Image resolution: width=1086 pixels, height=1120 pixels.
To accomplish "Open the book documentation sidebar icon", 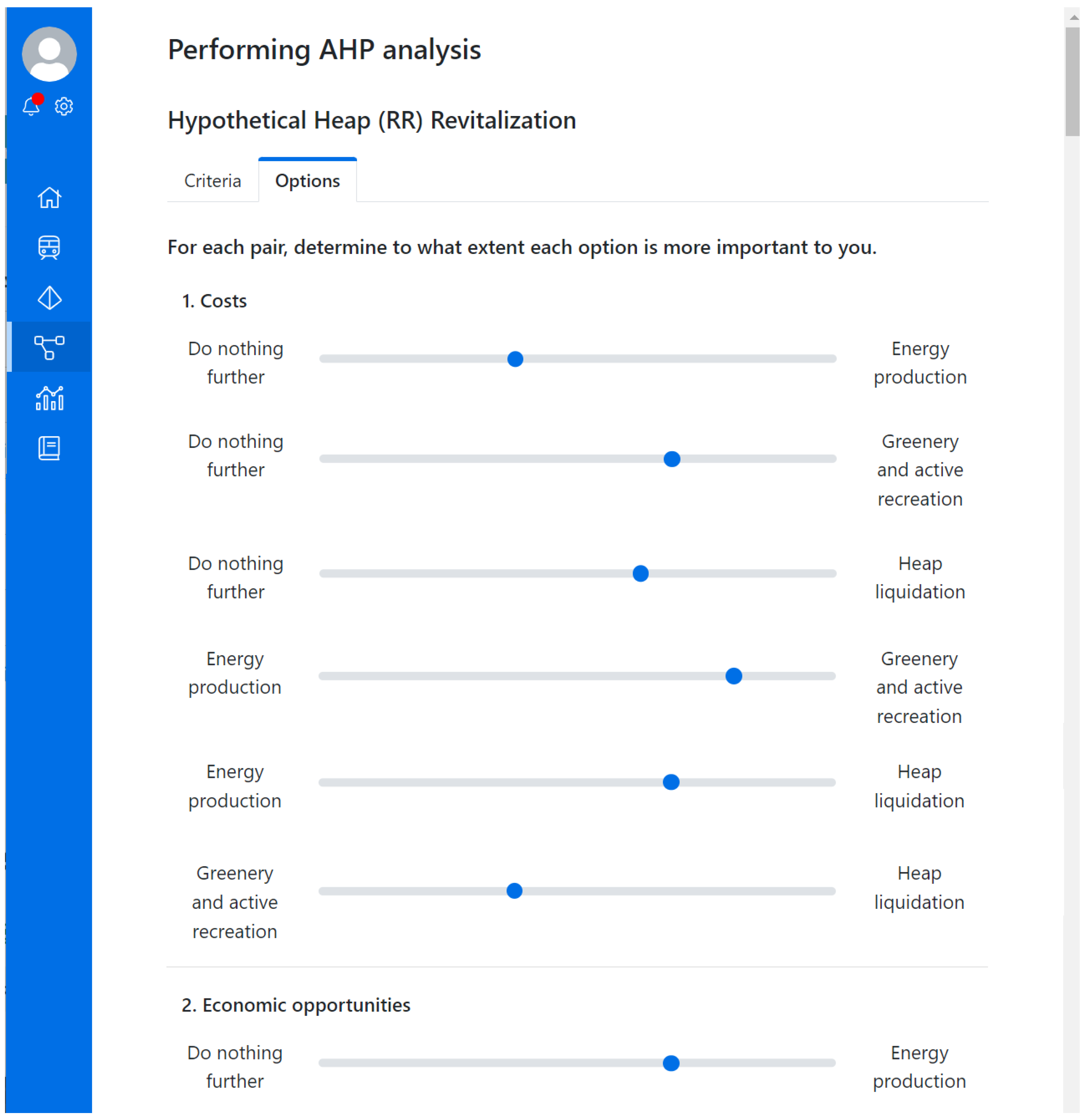I will pos(49,448).
